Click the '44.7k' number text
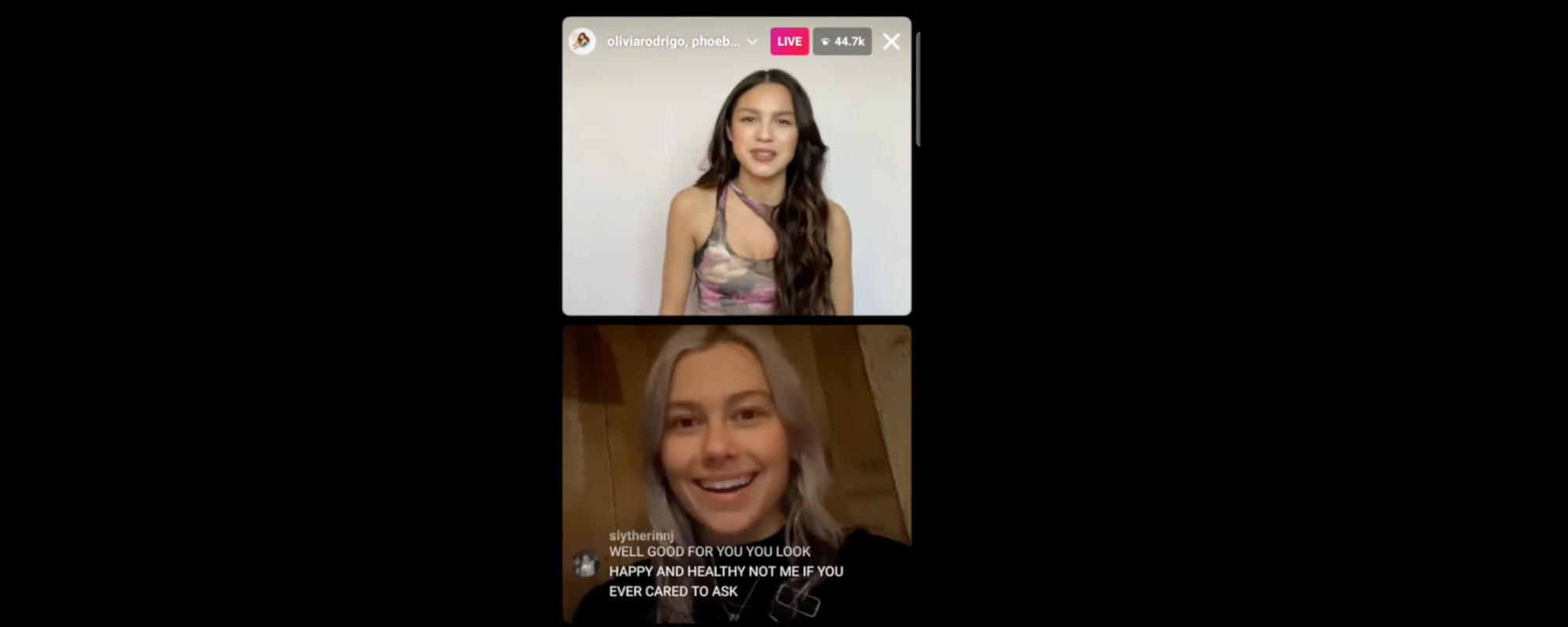This screenshot has width=1568, height=627. pyautogui.click(x=849, y=42)
